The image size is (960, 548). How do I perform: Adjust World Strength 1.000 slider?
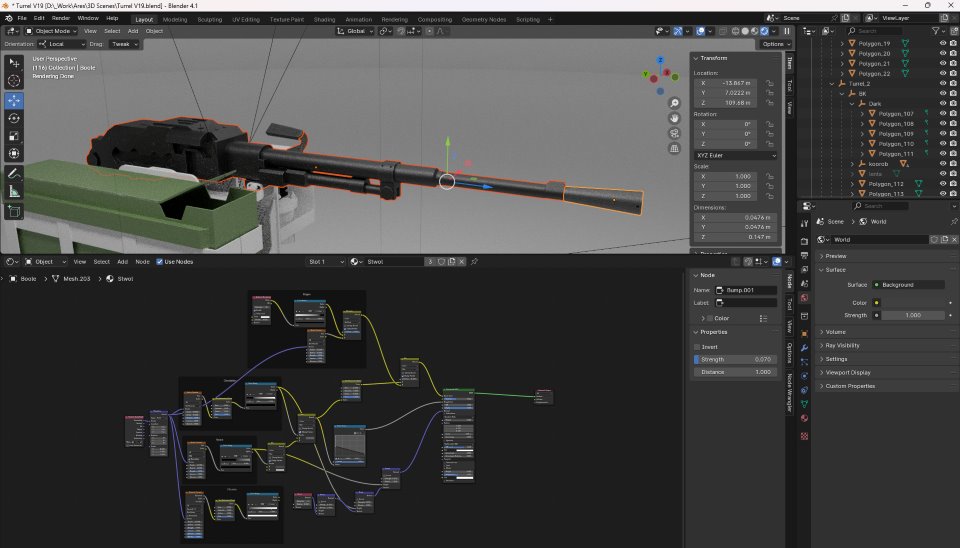912,315
